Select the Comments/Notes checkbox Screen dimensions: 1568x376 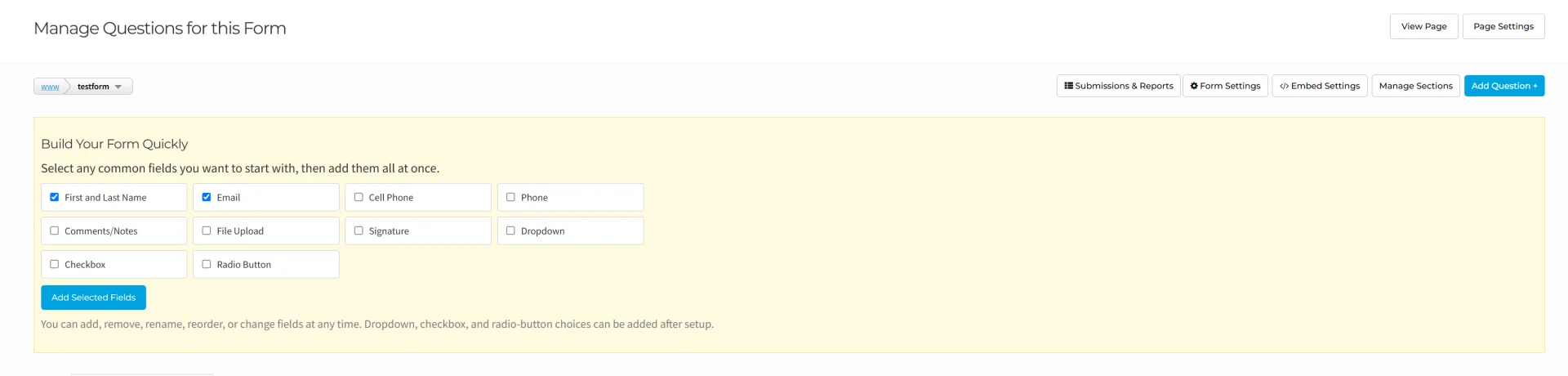[55, 231]
